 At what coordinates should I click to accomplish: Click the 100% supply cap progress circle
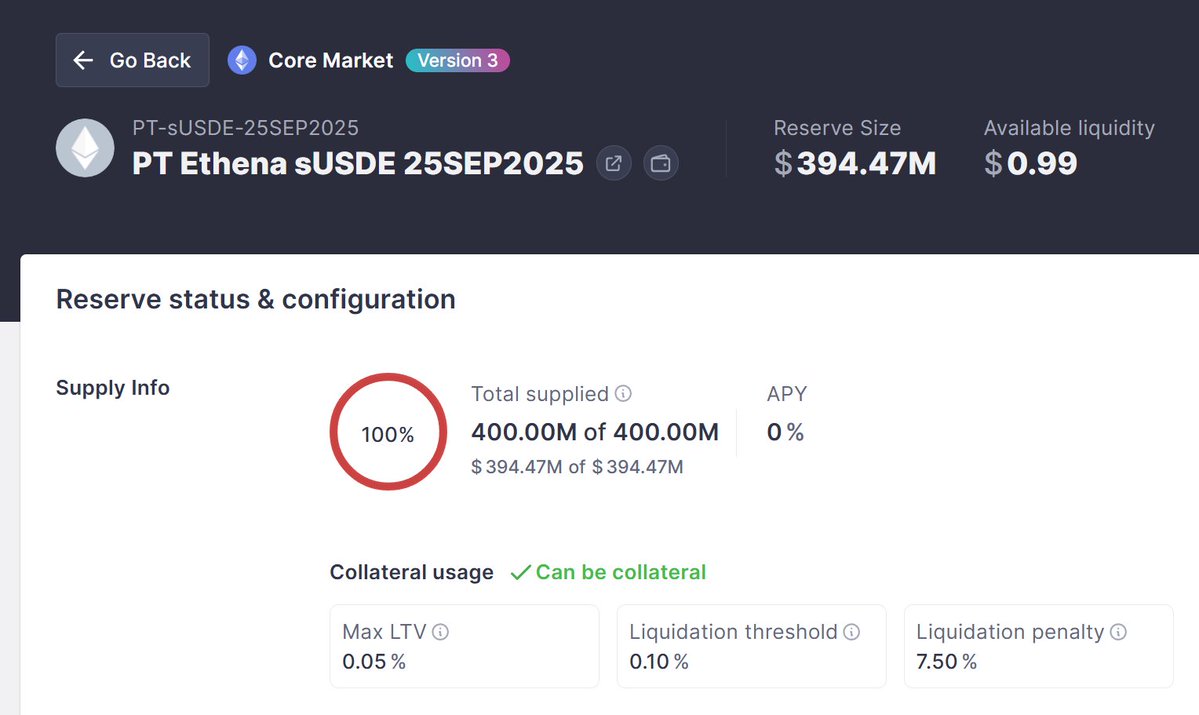tap(388, 432)
